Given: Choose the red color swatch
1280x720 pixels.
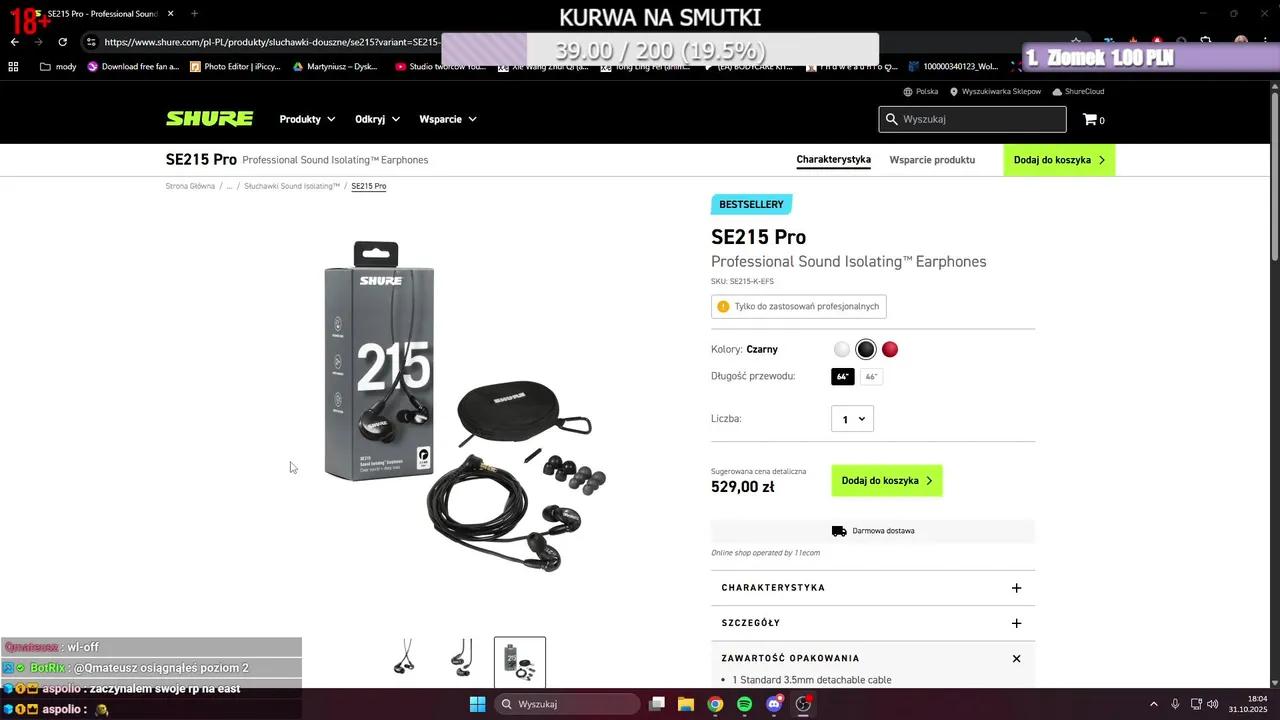Looking at the screenshot, I should click(x=890, y=349).
